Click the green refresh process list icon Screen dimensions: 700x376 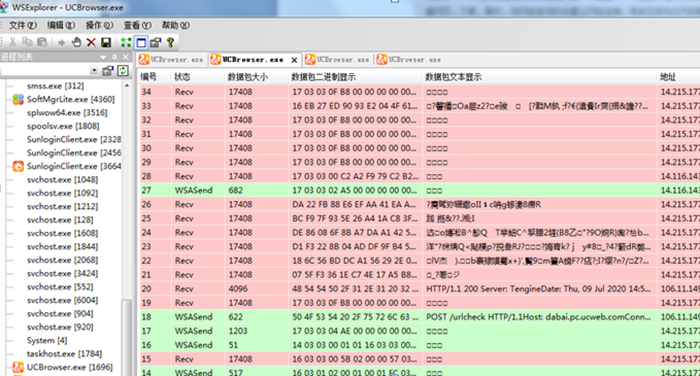tap(122, 71)
